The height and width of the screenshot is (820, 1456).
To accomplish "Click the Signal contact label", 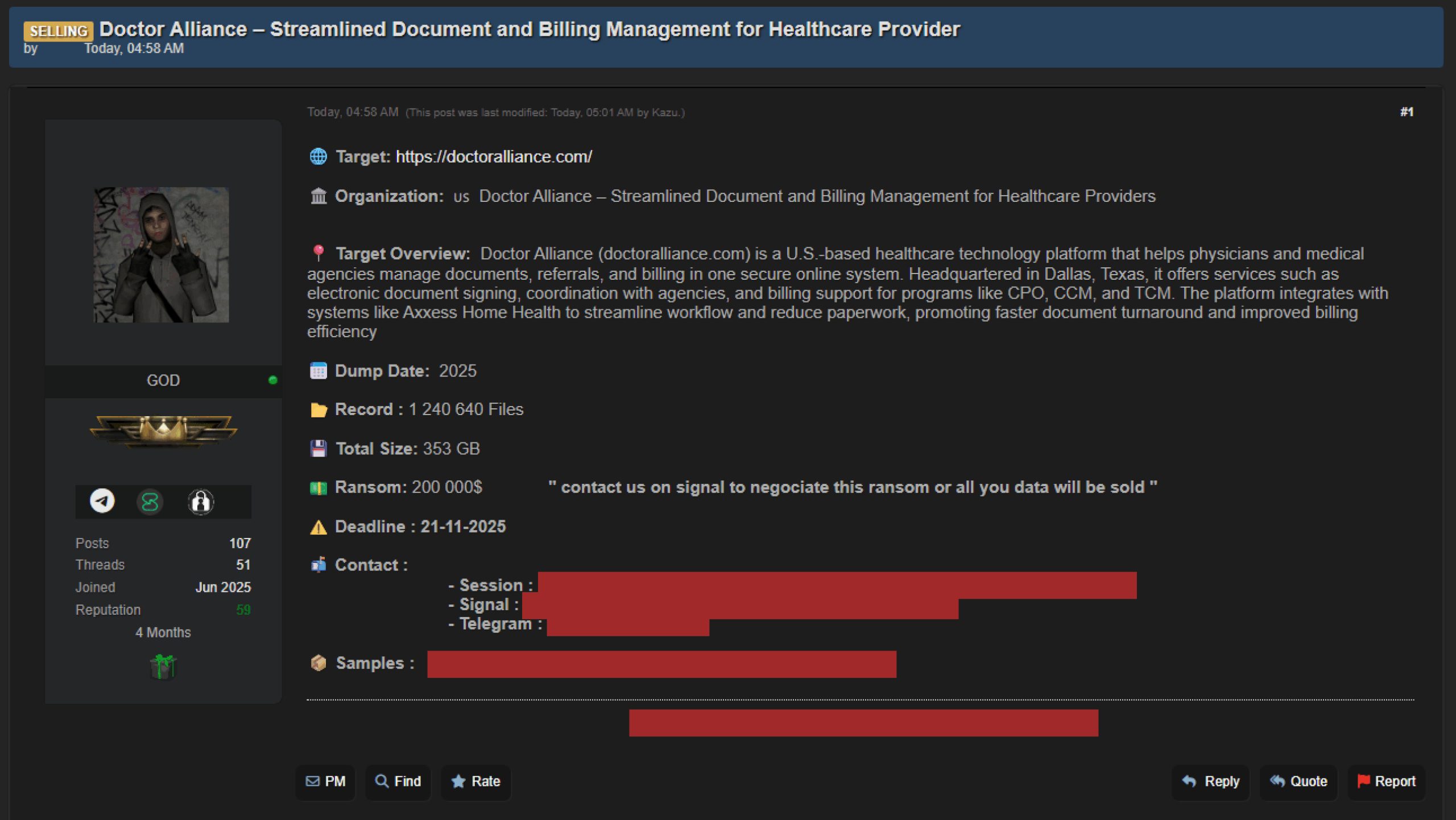I will pos(489,604).
